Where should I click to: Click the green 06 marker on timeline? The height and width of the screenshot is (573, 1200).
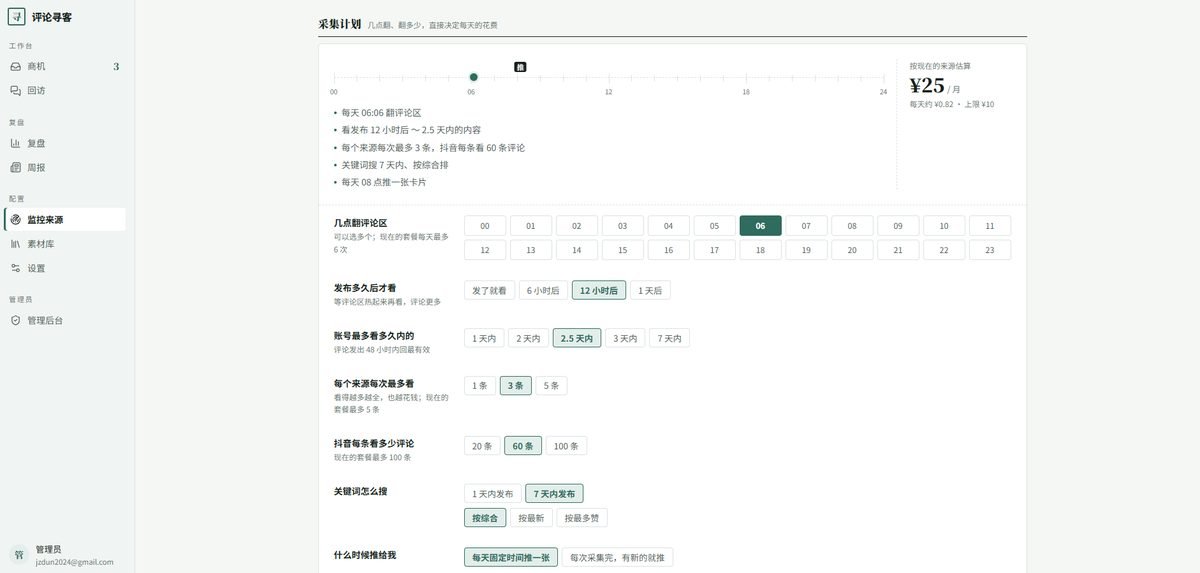pyautogui.click(x=474, y=77)
